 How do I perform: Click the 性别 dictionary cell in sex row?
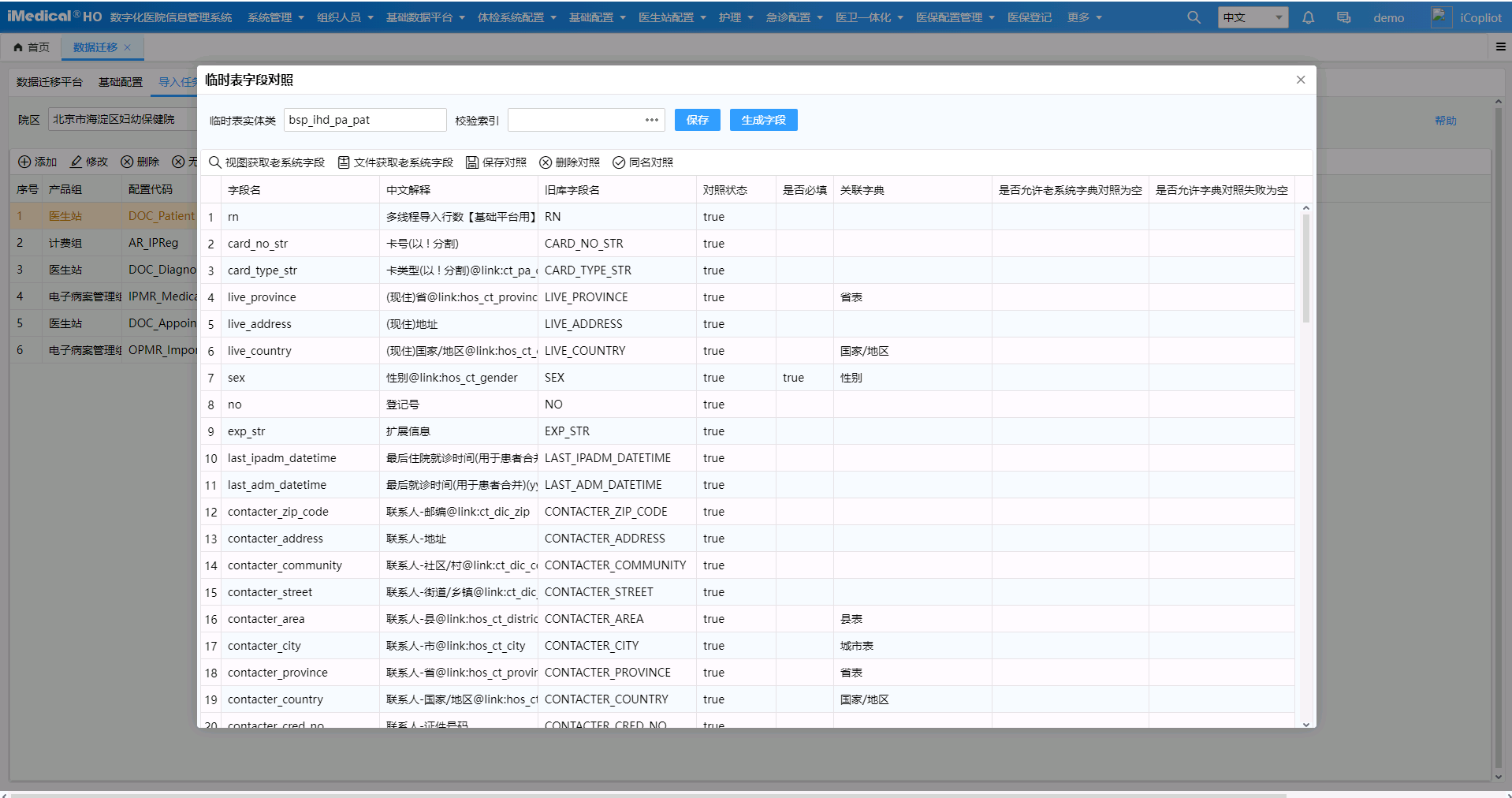(912, 378)
